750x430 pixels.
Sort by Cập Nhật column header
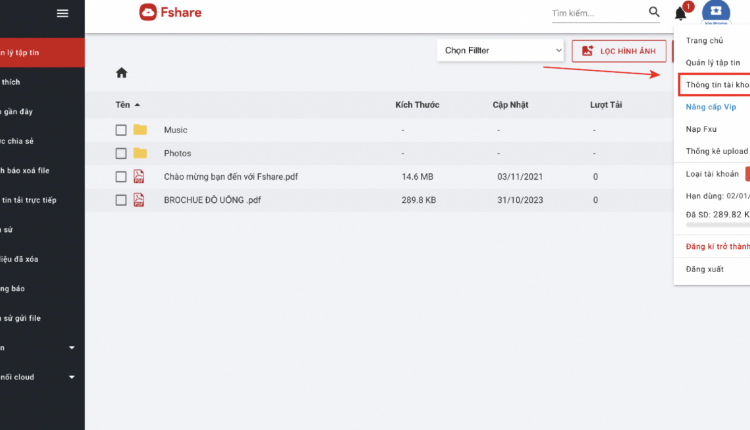pos(510,105)
